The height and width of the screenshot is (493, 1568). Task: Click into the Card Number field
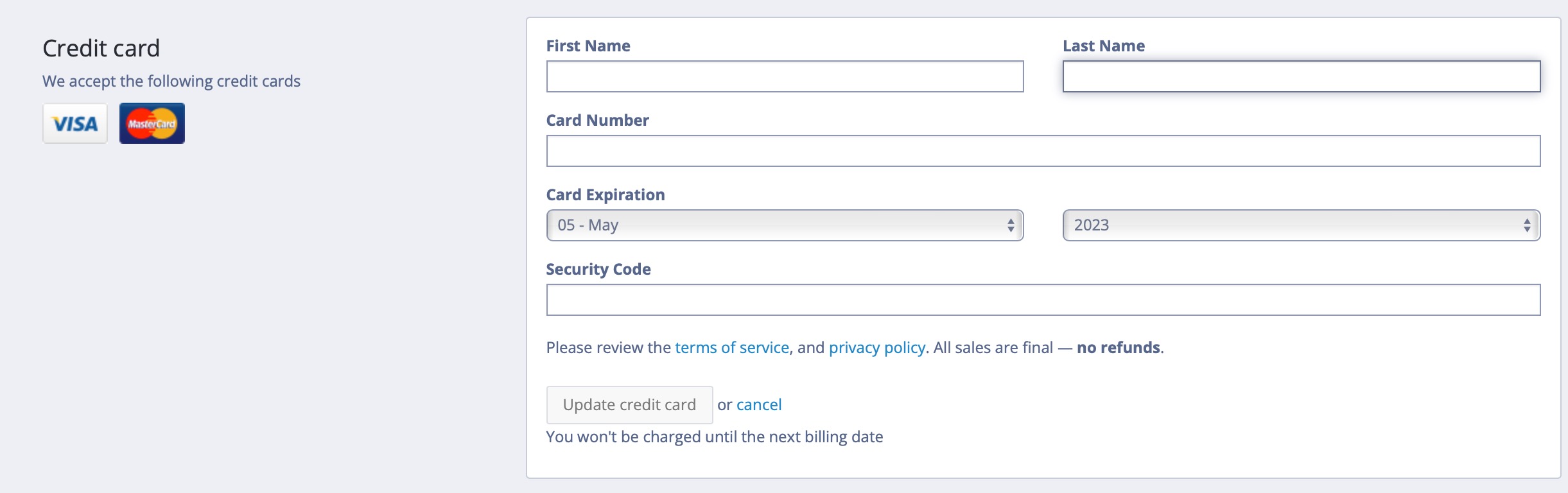coord(1043,151)
